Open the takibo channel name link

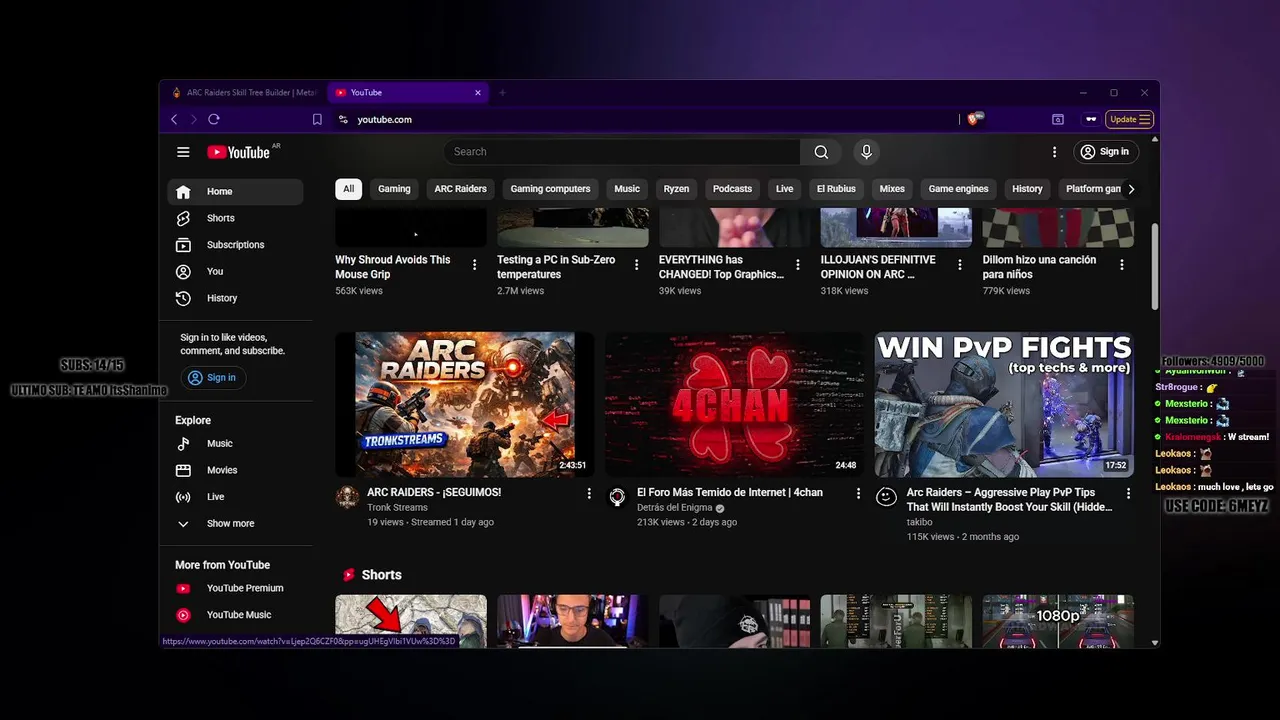click(920, 522)
